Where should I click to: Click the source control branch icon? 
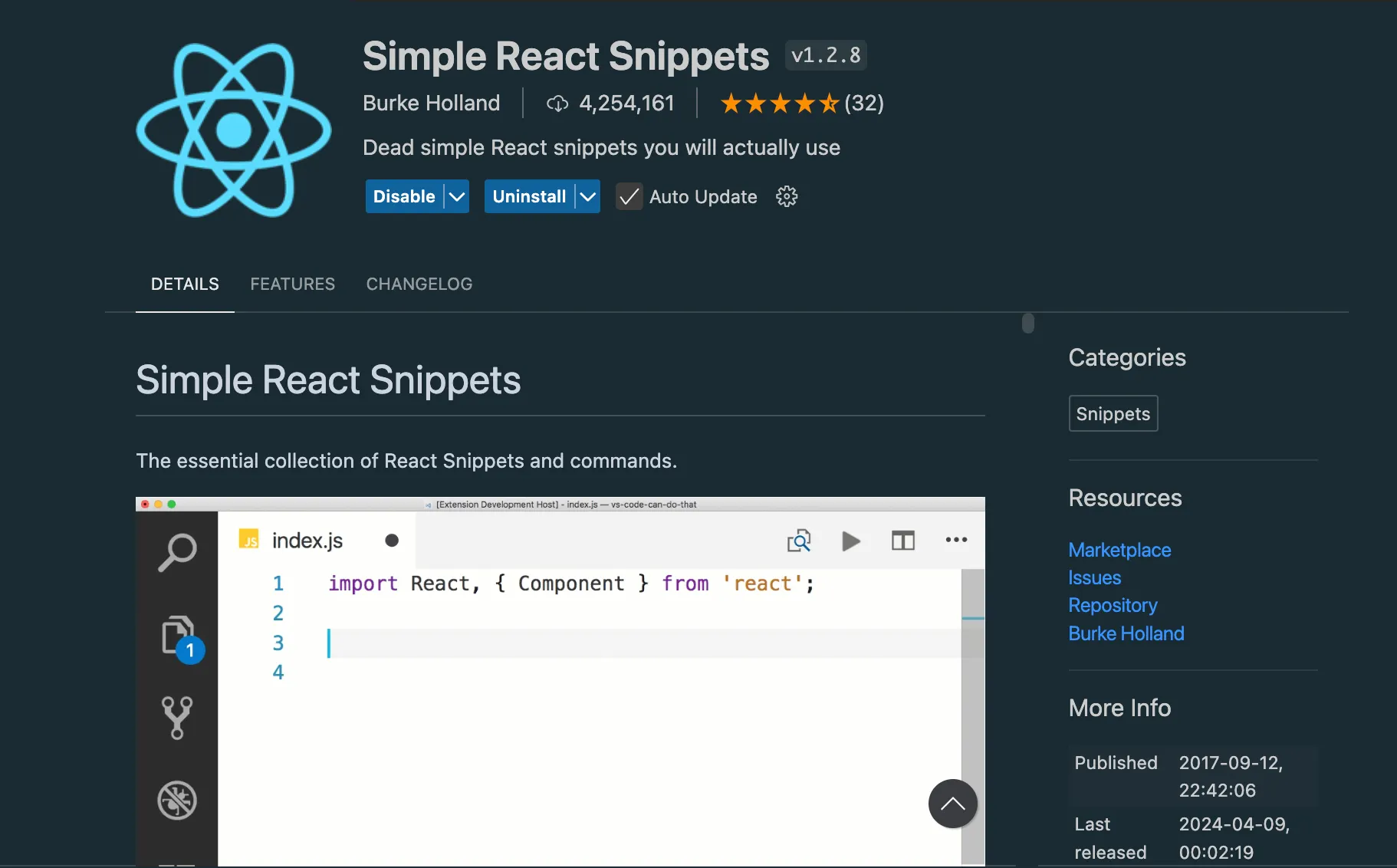pyautogui.click(x=177, y=718)
